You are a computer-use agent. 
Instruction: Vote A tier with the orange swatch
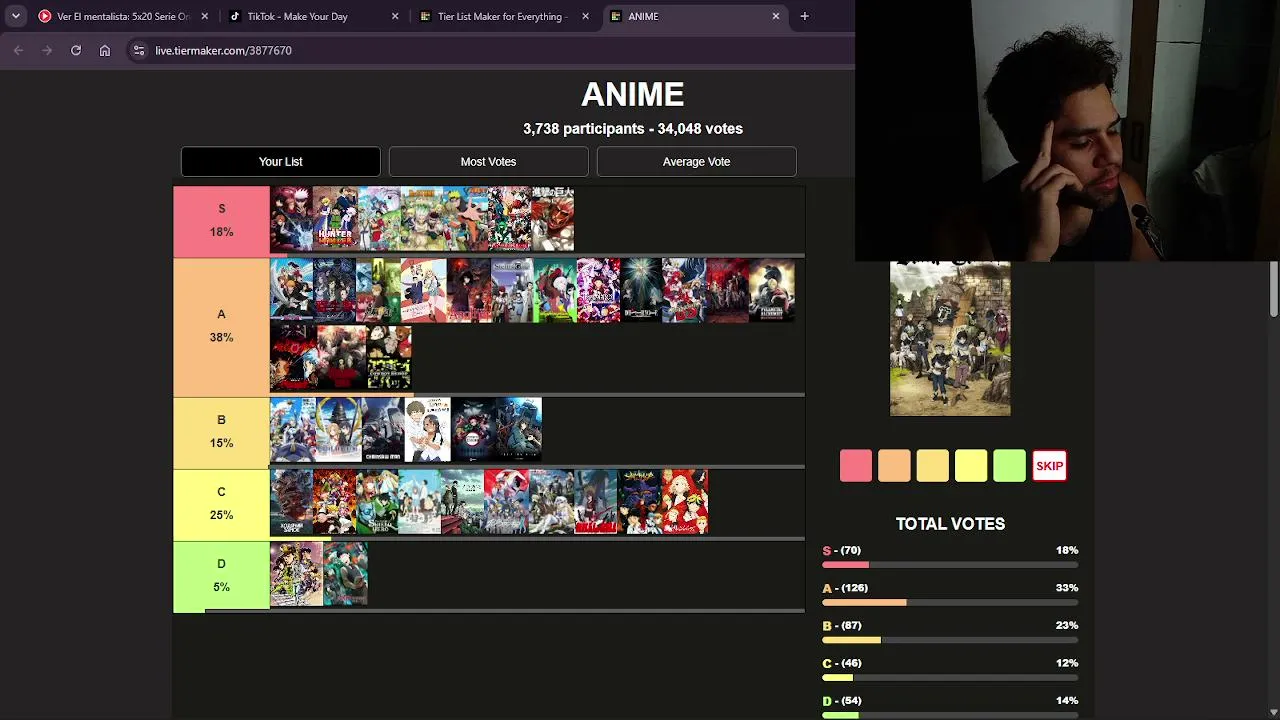(x=894, y=466)
